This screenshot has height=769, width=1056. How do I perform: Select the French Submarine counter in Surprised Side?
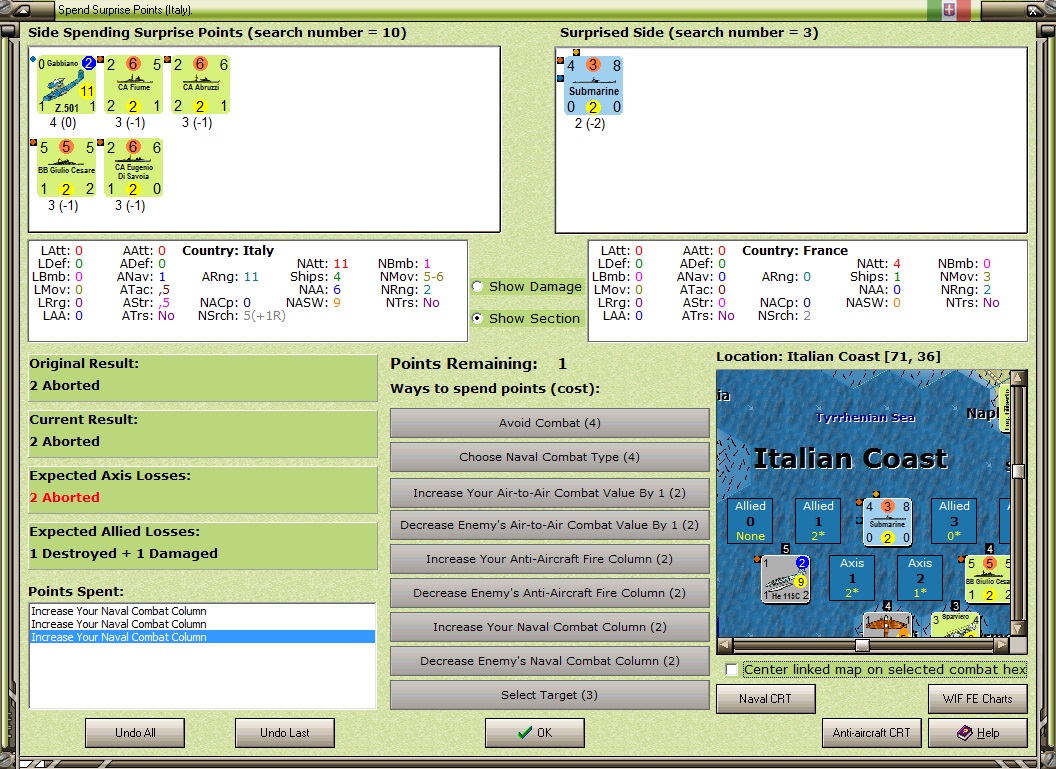point(593,86)
